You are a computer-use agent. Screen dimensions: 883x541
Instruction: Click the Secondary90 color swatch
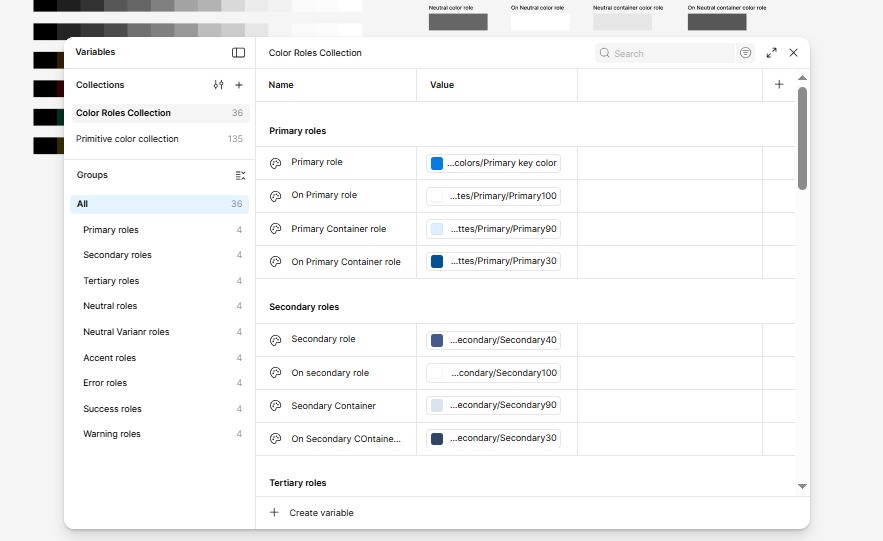437,405
